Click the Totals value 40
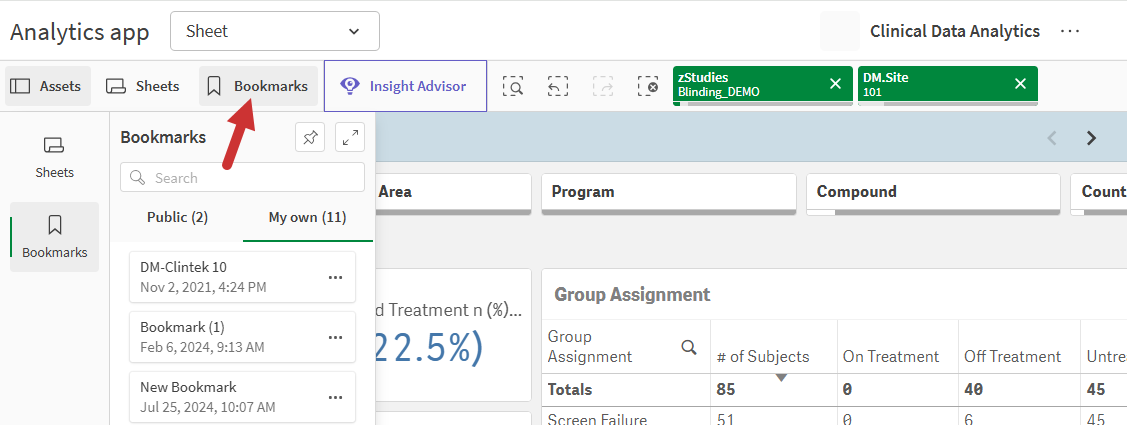Viewport: 1127px width, 425px height. tap(973, 390)
